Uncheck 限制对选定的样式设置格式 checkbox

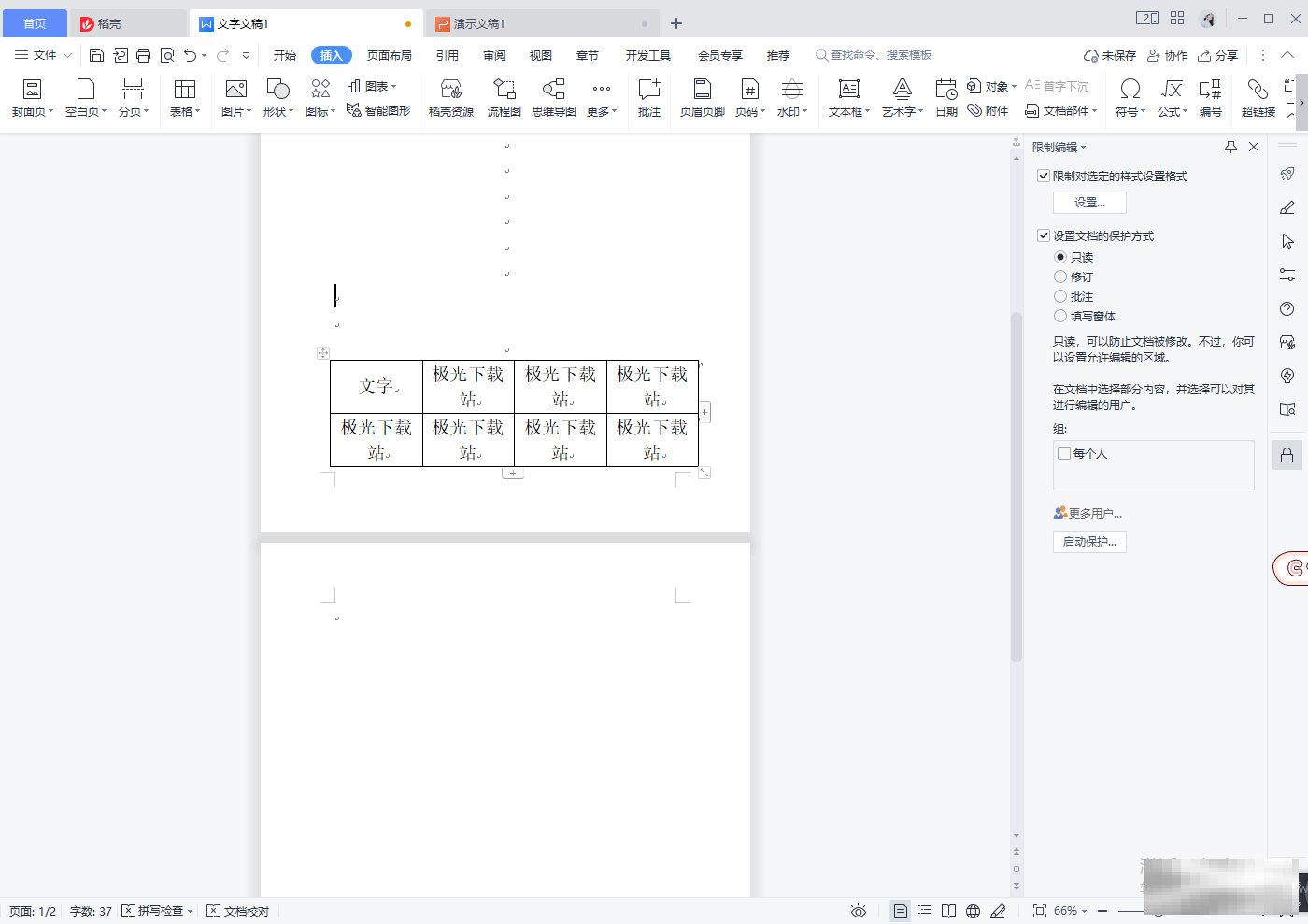(x=1044, y=176)
